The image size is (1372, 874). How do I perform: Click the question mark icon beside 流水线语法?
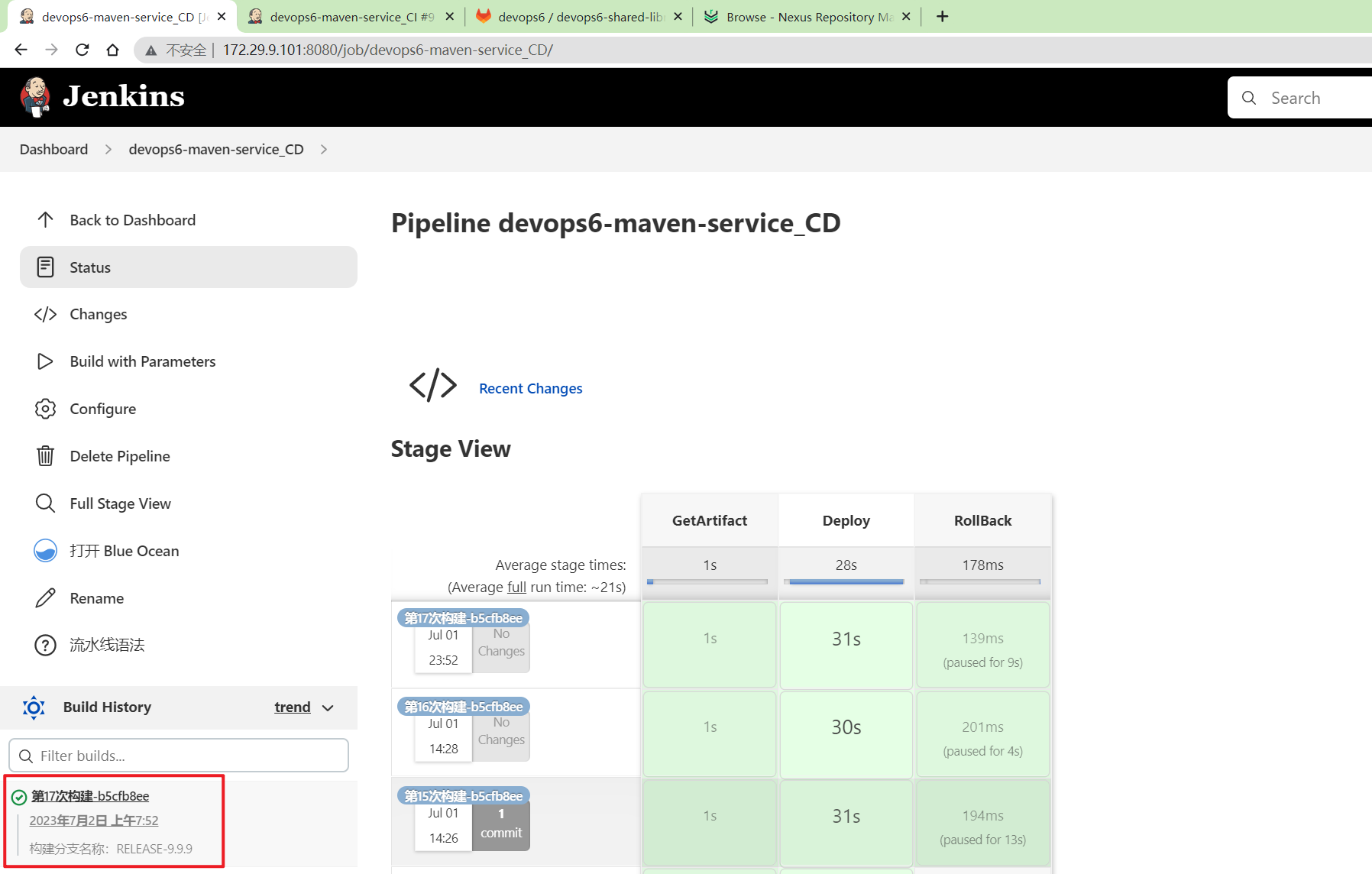45,646
